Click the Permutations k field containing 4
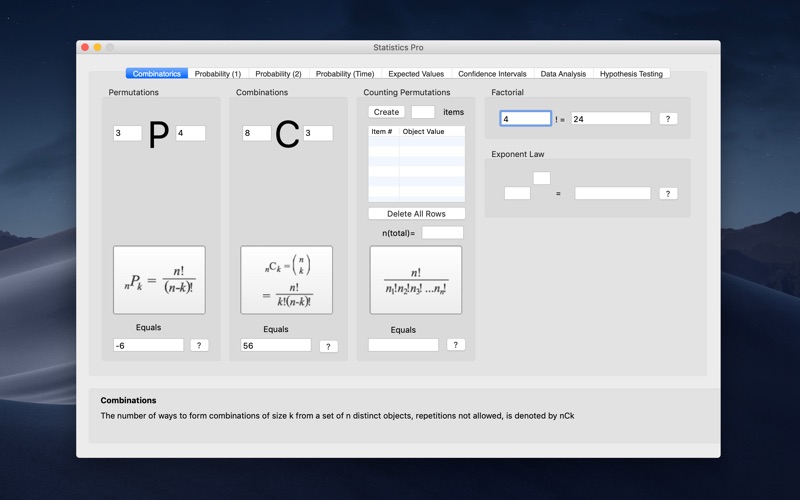800x500 pixels. click(x=190, y=133)
